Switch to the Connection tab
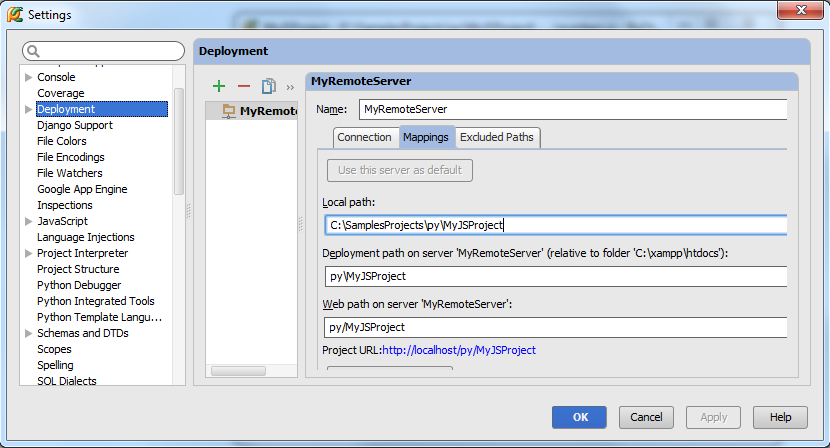Image resolution: width=830 pixels, height=448 pixels. point(365,137)
